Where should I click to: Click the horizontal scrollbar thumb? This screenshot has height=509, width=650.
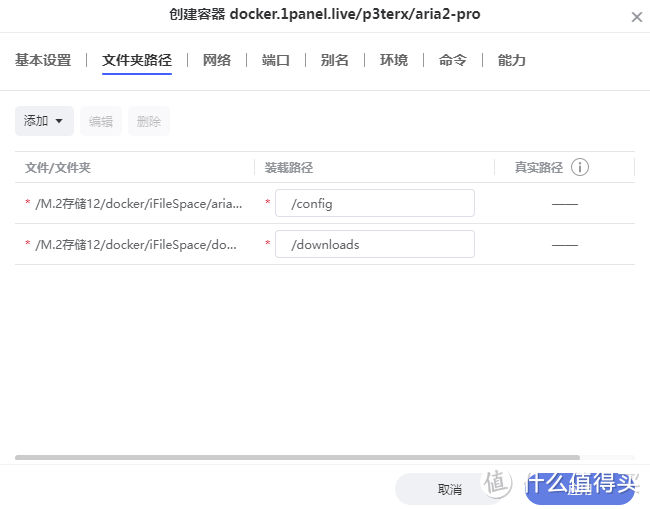coord(297,458)
